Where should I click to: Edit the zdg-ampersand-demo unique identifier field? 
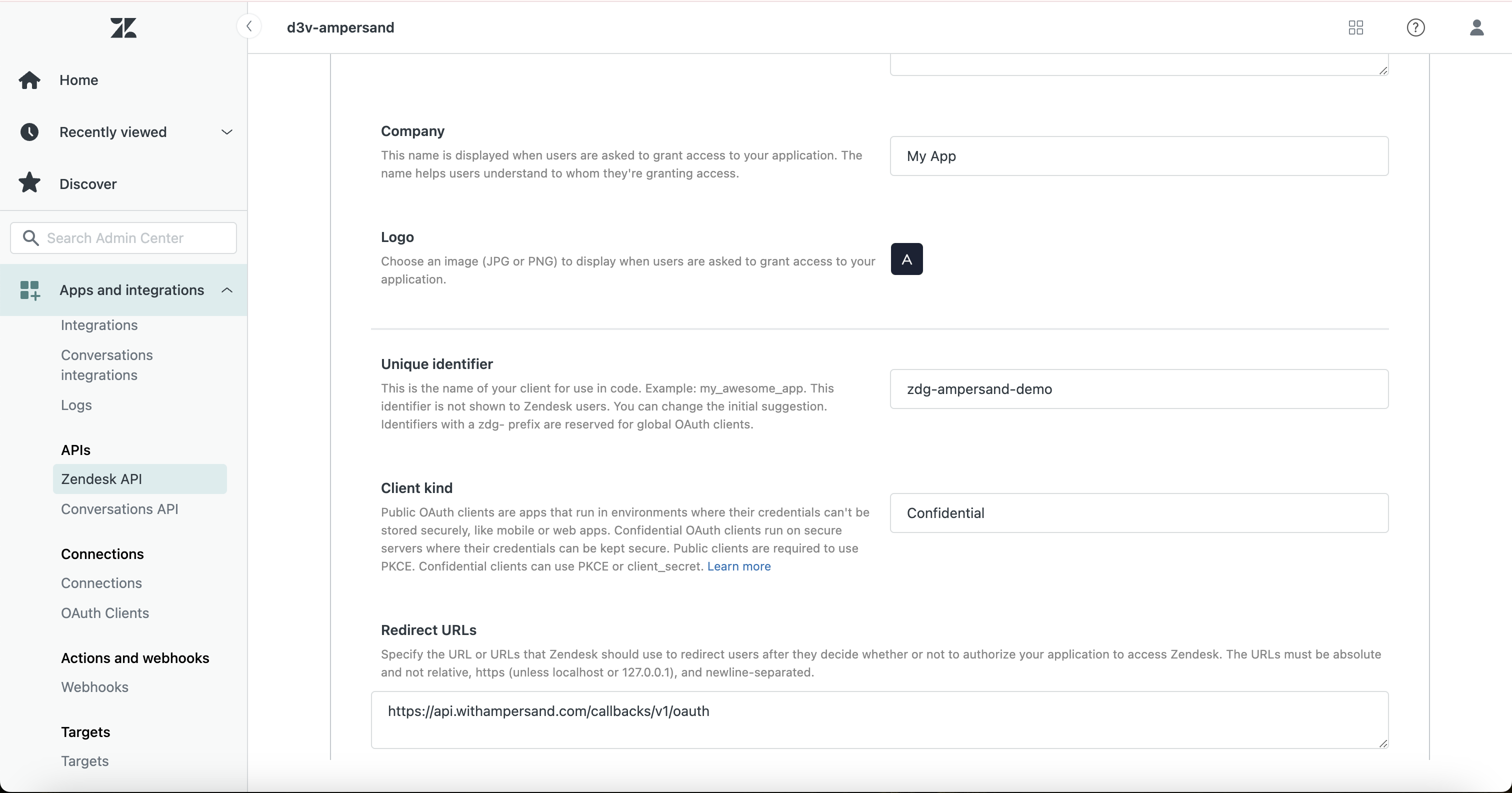1138,389
